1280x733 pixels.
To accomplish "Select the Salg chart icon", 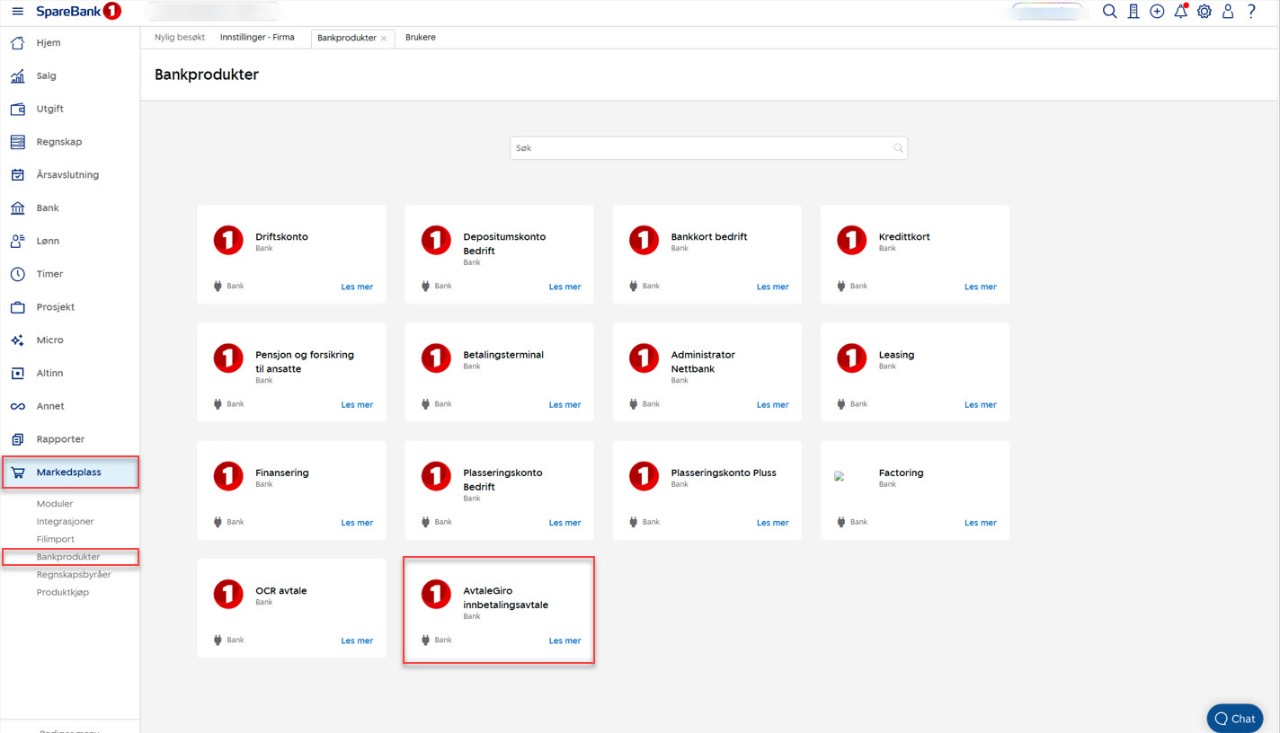I will tap(17, 76).
